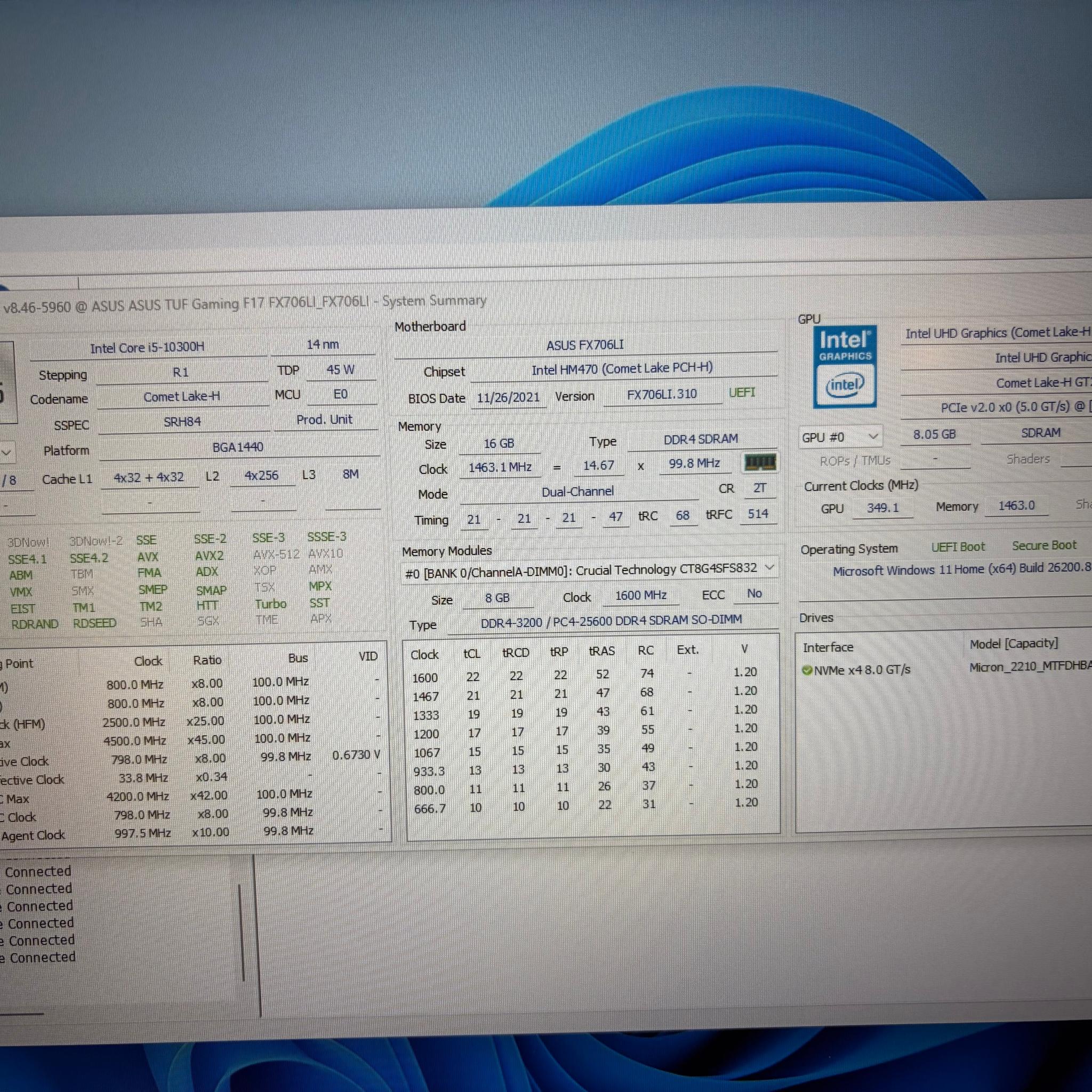
Task: Select the 933.3 clock row in timing table
Action: point(585,769)
